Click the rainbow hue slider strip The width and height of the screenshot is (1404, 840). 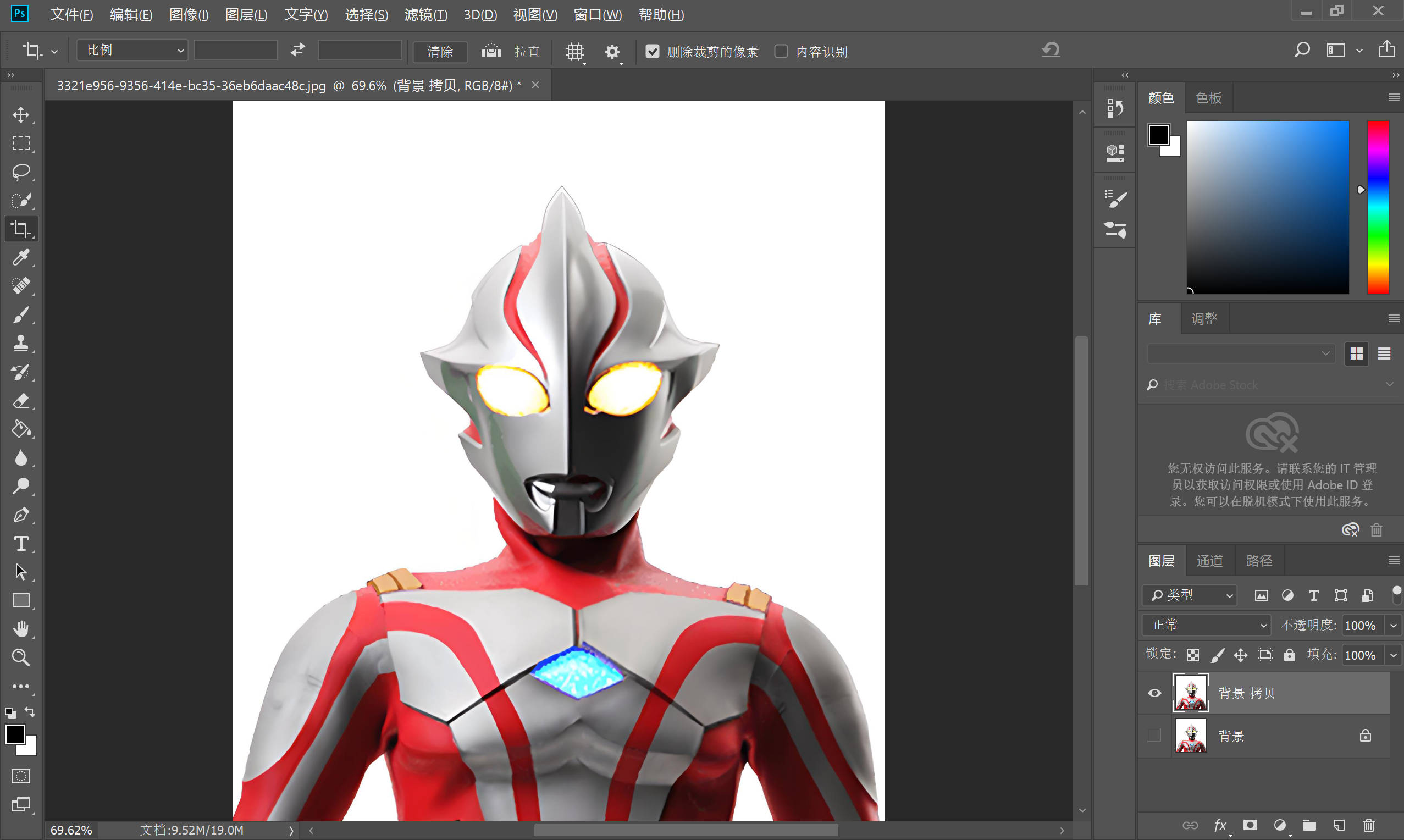1378,207
